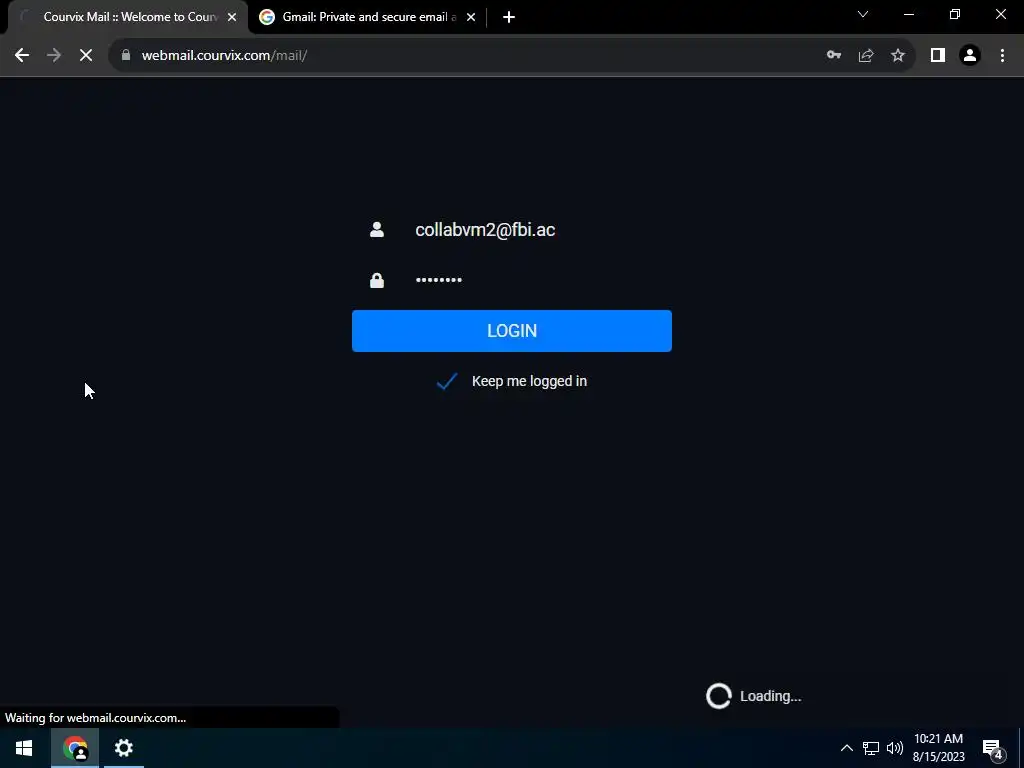1024x768 pixels.
Task: Open volume control tray icon
Action: [895, 748]
